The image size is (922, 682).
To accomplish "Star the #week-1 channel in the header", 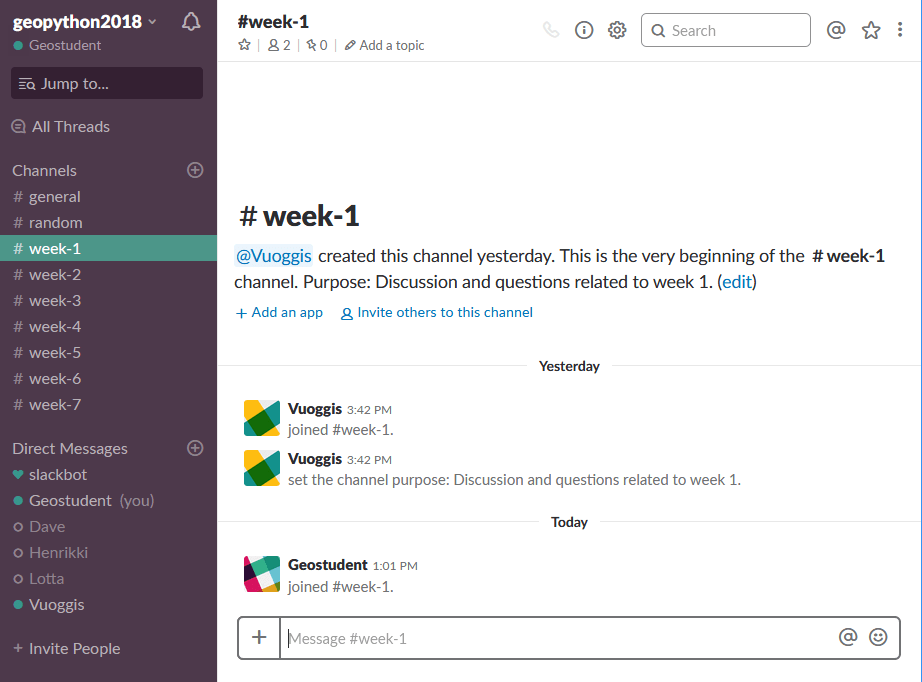I will pos(243,45).
